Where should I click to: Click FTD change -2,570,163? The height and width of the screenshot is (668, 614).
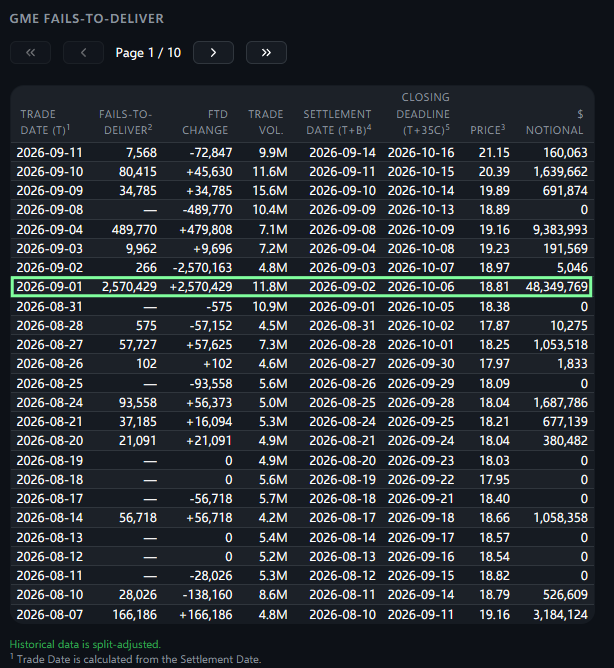(202, 268)
